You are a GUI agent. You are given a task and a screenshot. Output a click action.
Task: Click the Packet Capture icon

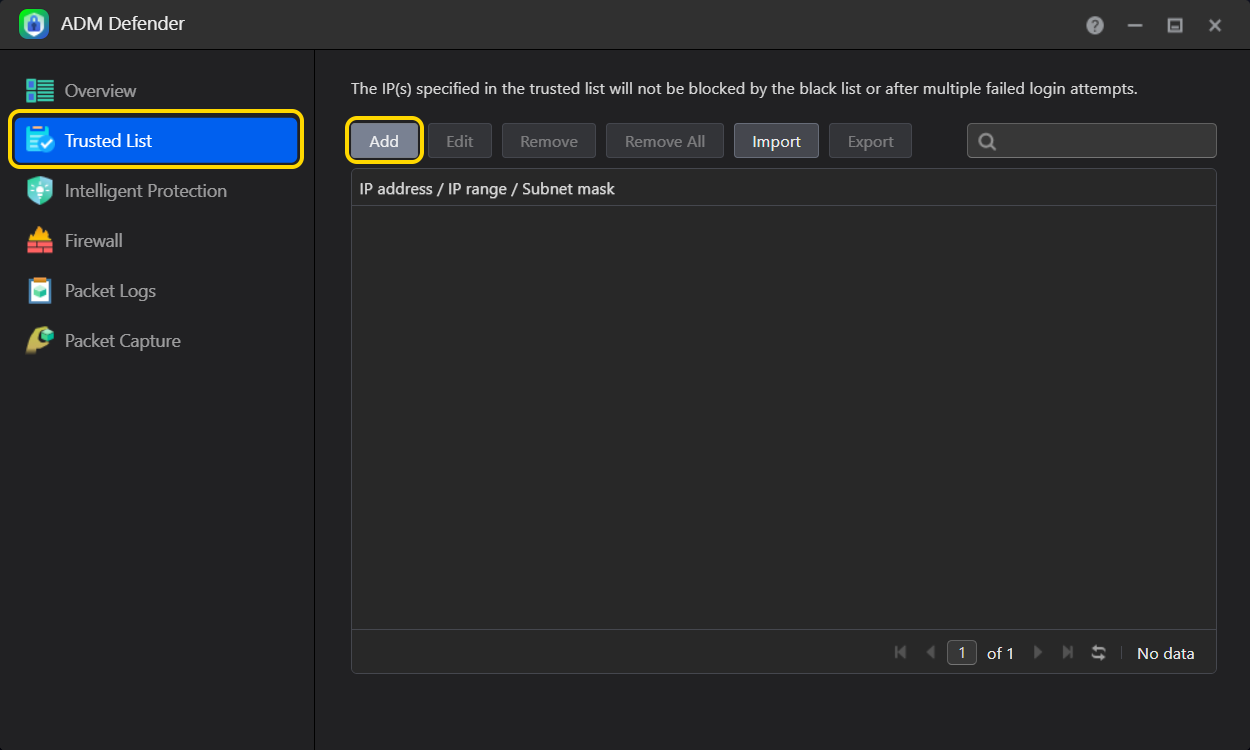click(40, 341)
